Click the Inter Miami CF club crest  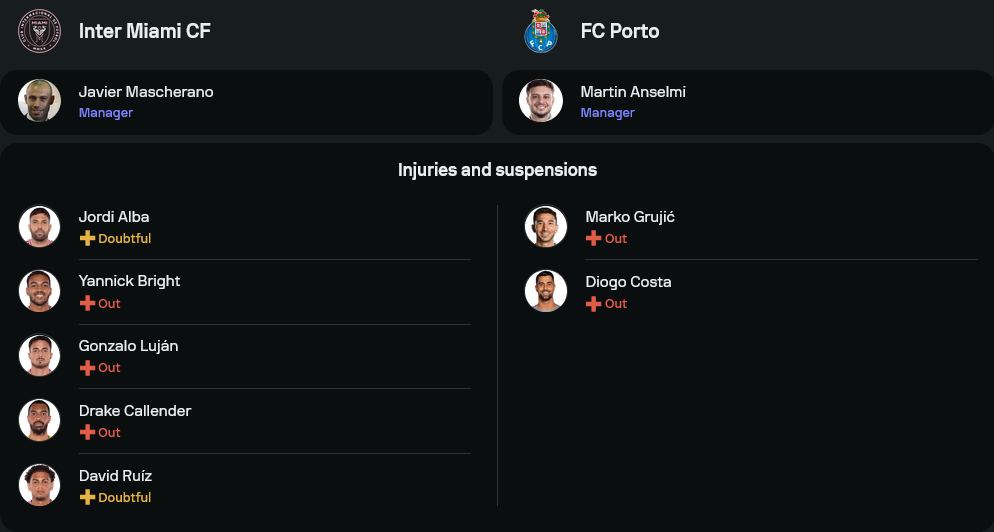point(39,31)
